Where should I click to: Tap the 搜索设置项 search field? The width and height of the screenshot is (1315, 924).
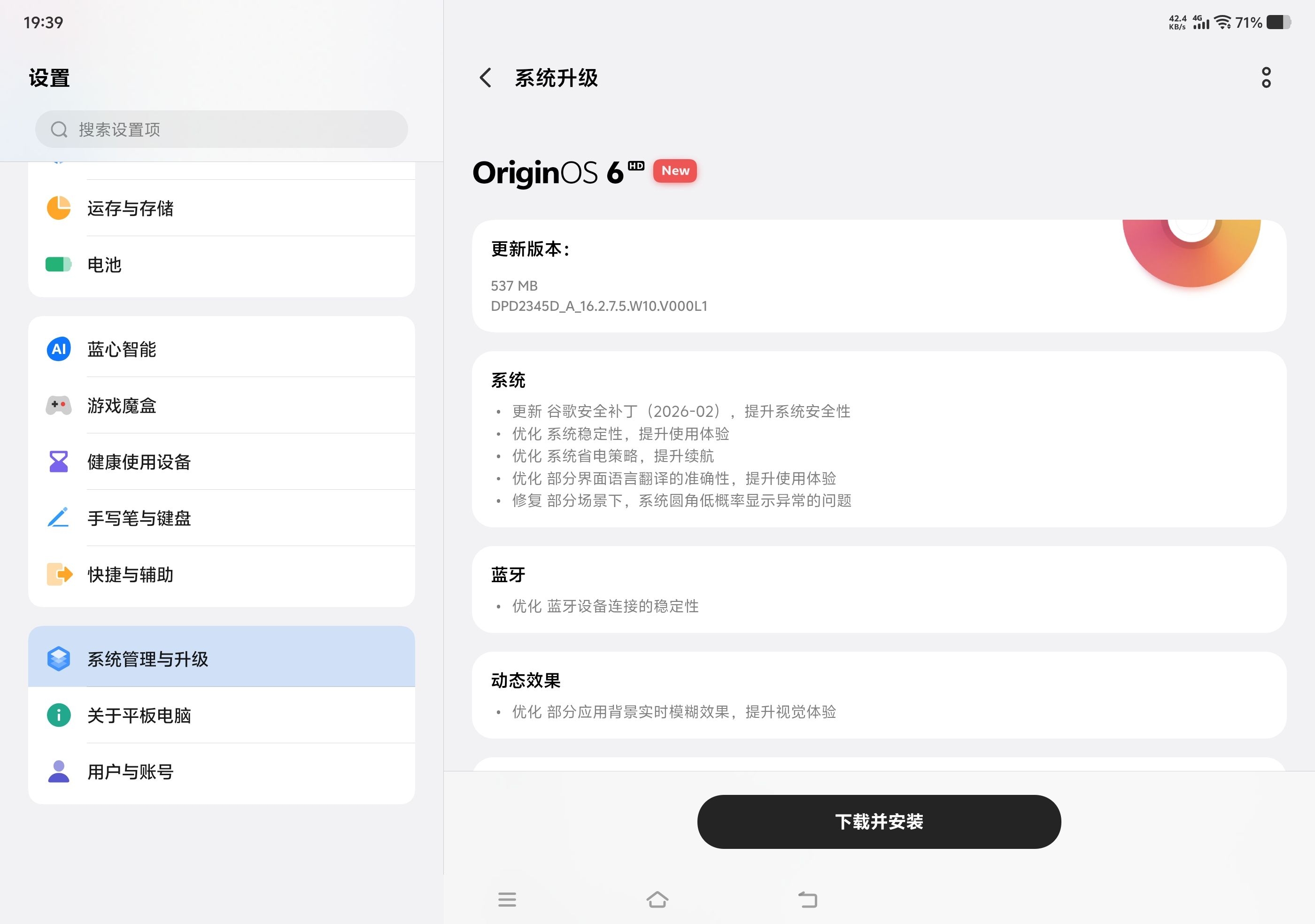coord(221,130)
